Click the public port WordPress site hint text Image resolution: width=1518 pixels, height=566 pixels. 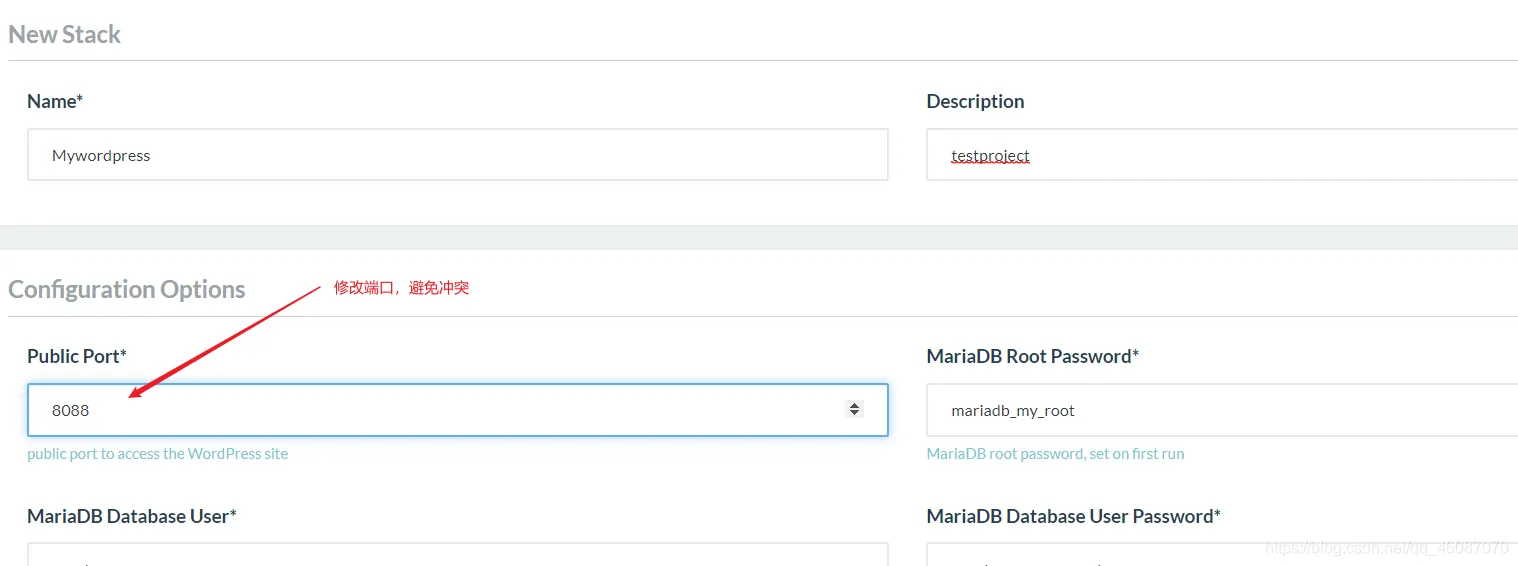point(157,454)
